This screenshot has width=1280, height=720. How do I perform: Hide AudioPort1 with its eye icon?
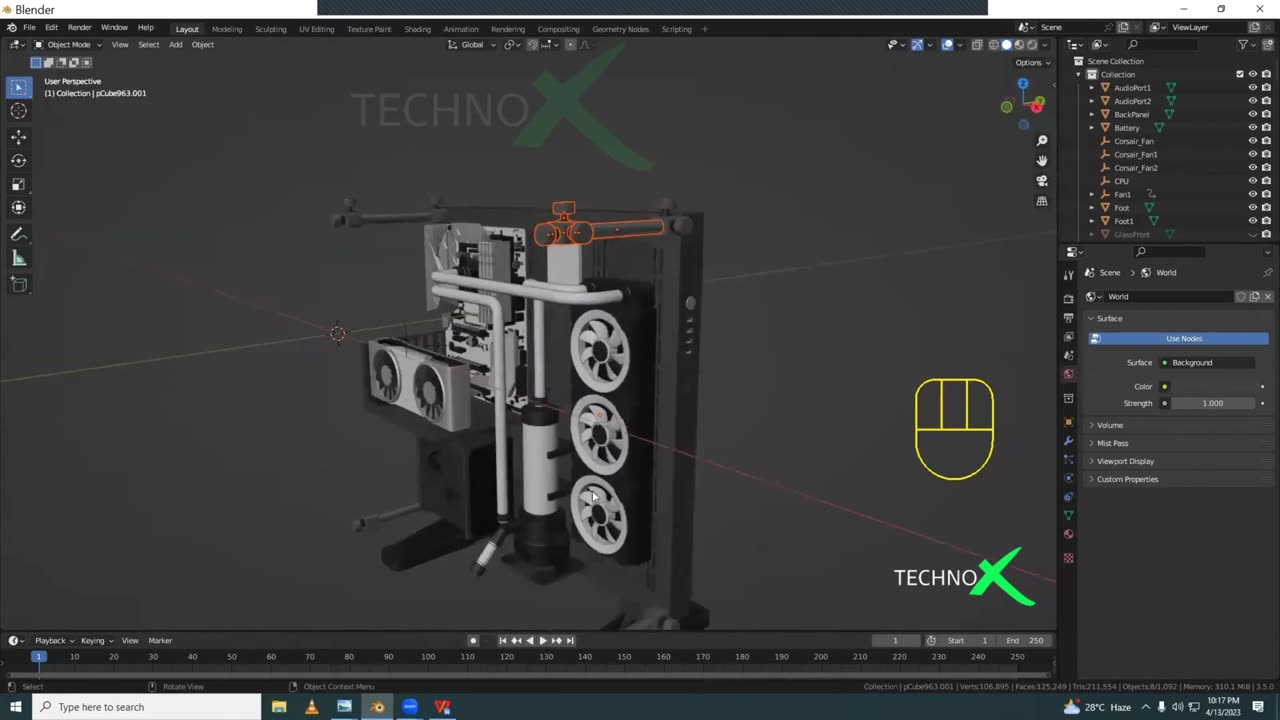[1252, 88]
